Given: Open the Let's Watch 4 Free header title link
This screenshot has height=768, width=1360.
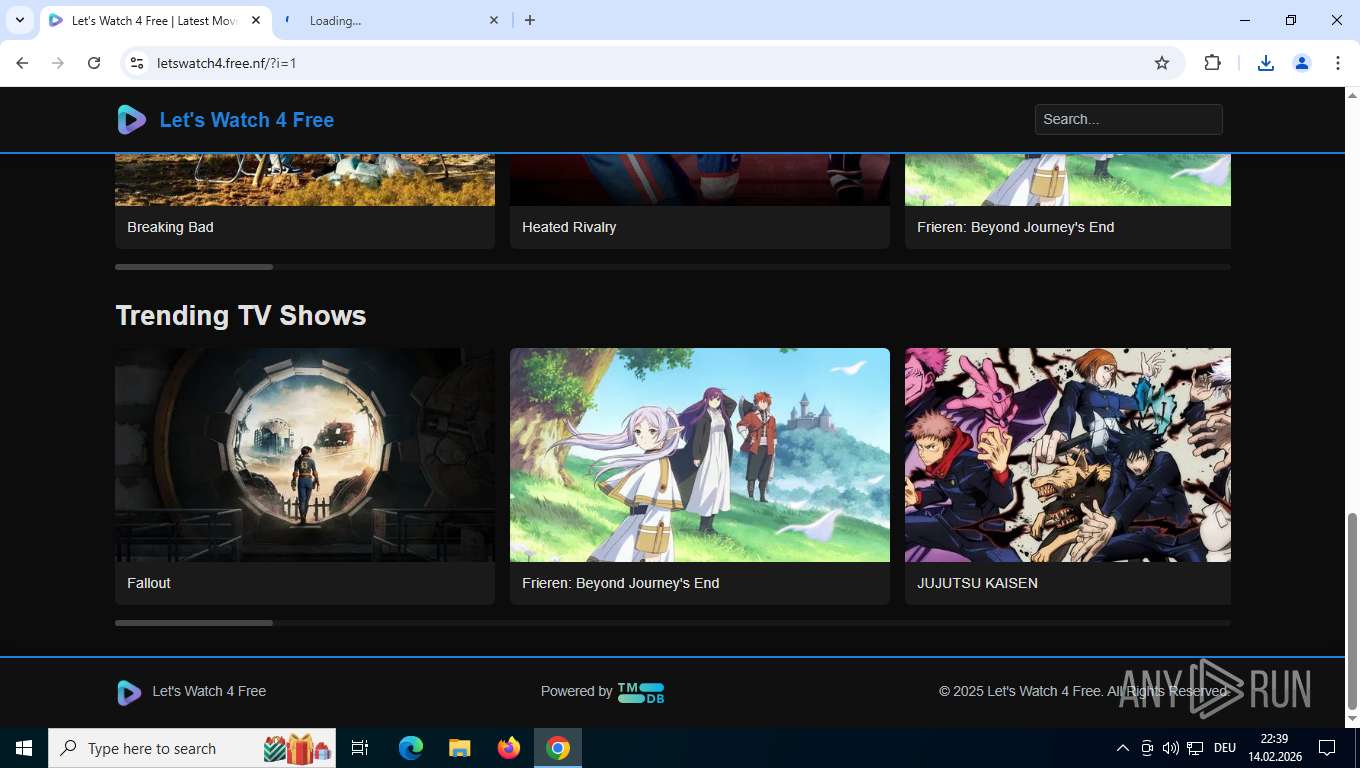Looking at the screenshot, I should click(247, 120).
